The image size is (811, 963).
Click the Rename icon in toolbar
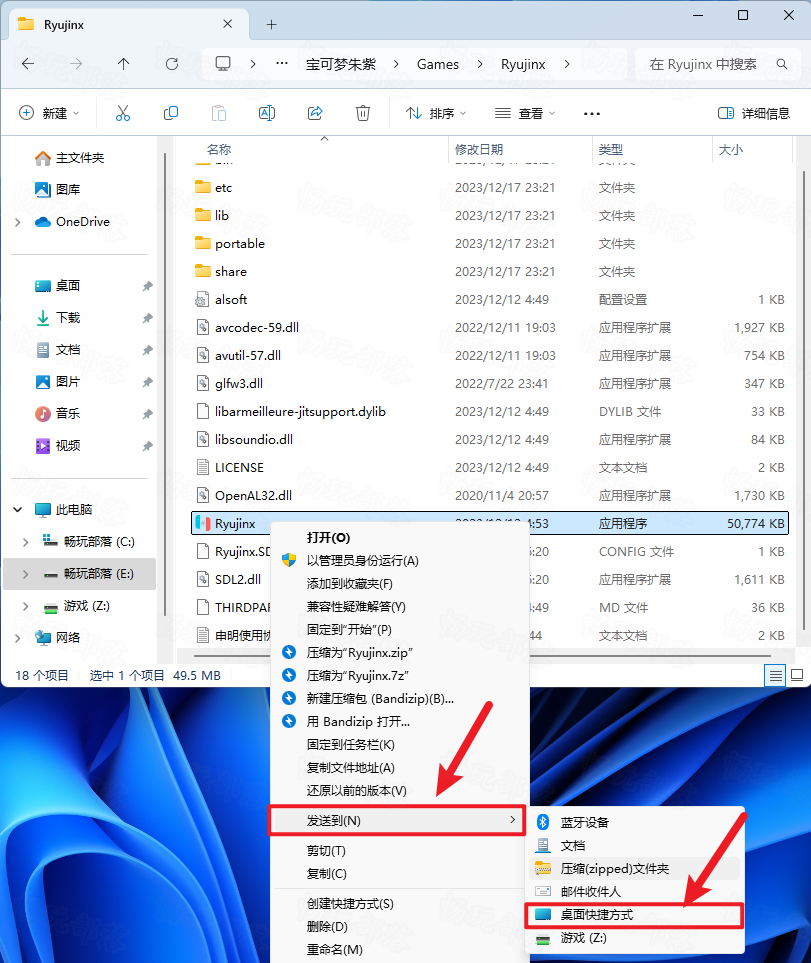[x=267, y=113]
